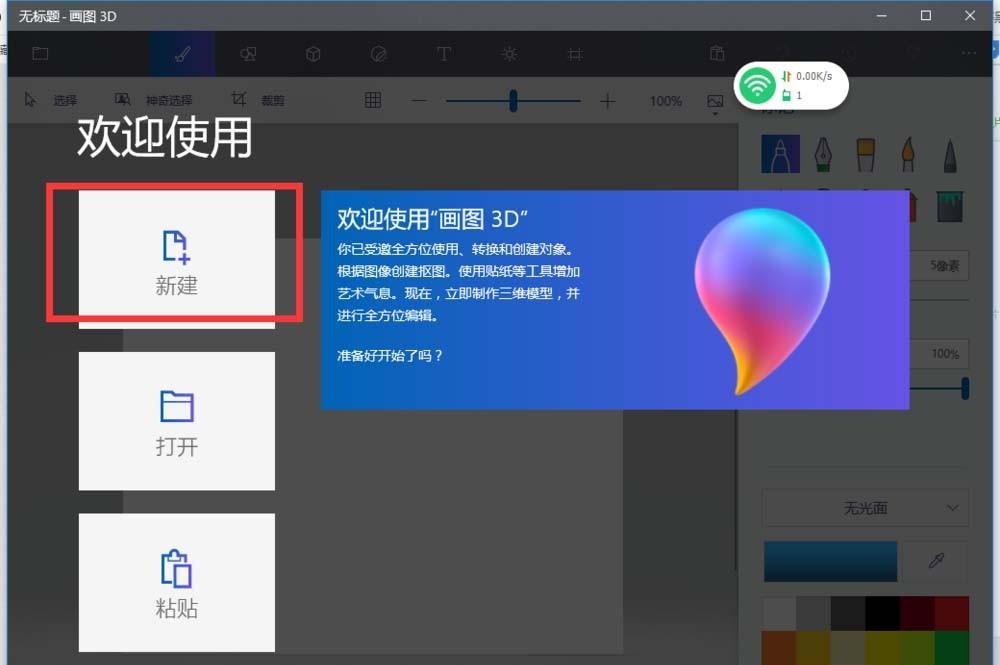Select the blue color swatch
Image resolution: width=1000 pixels, height=665 pixels.
(830, 561)
